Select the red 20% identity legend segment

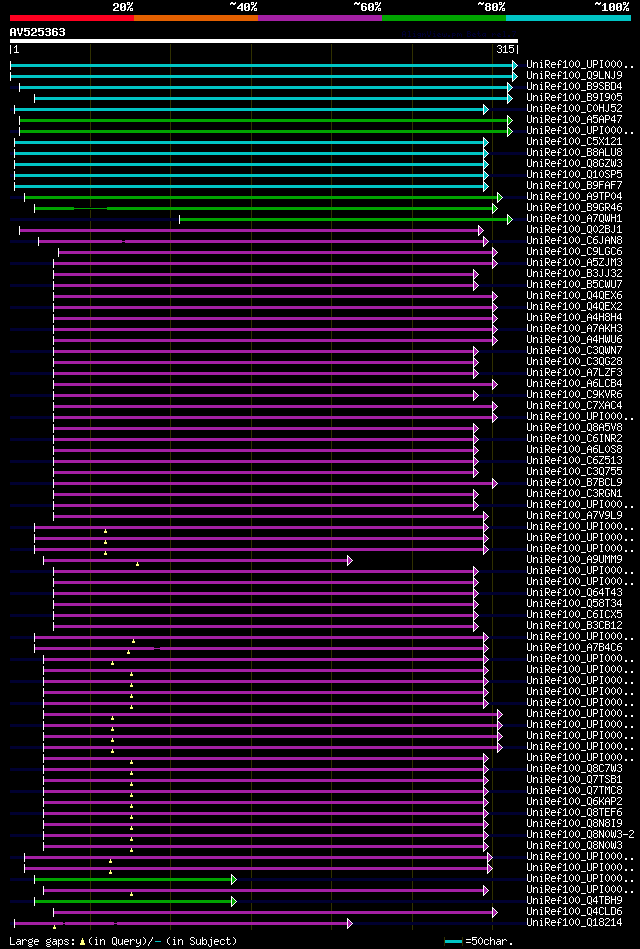71,18
